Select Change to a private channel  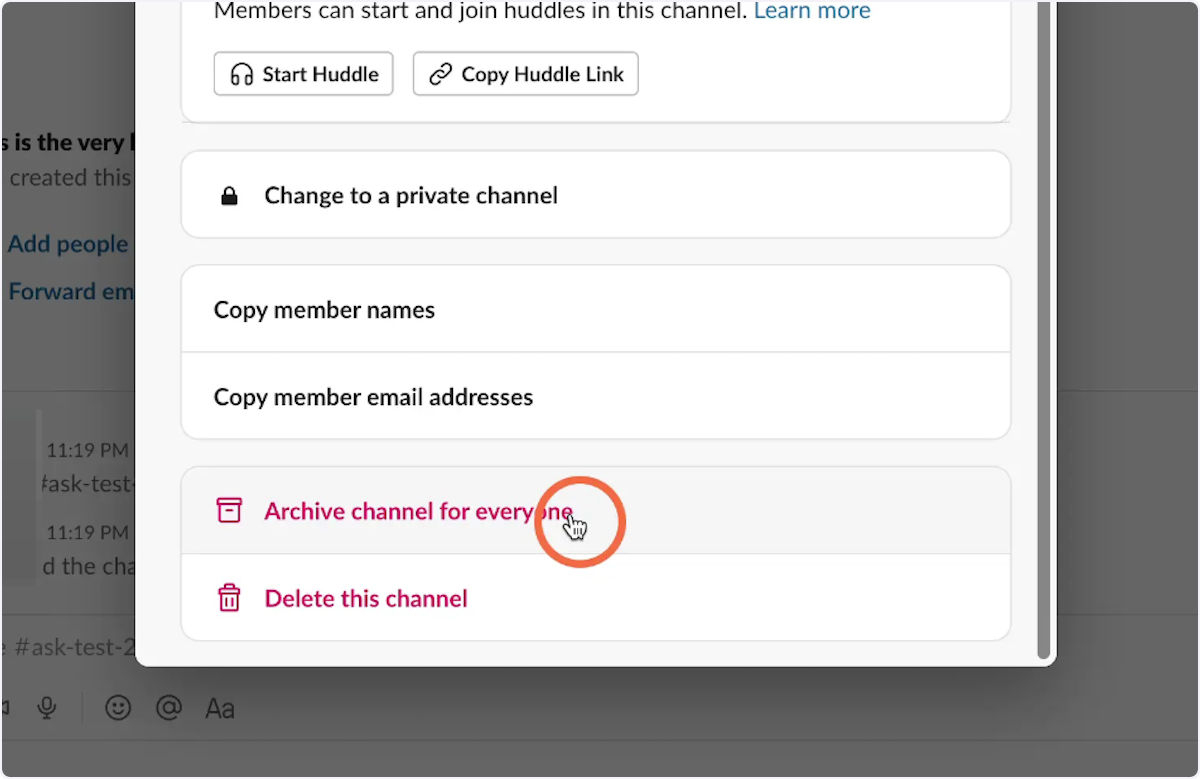click(x=595, y=195)
